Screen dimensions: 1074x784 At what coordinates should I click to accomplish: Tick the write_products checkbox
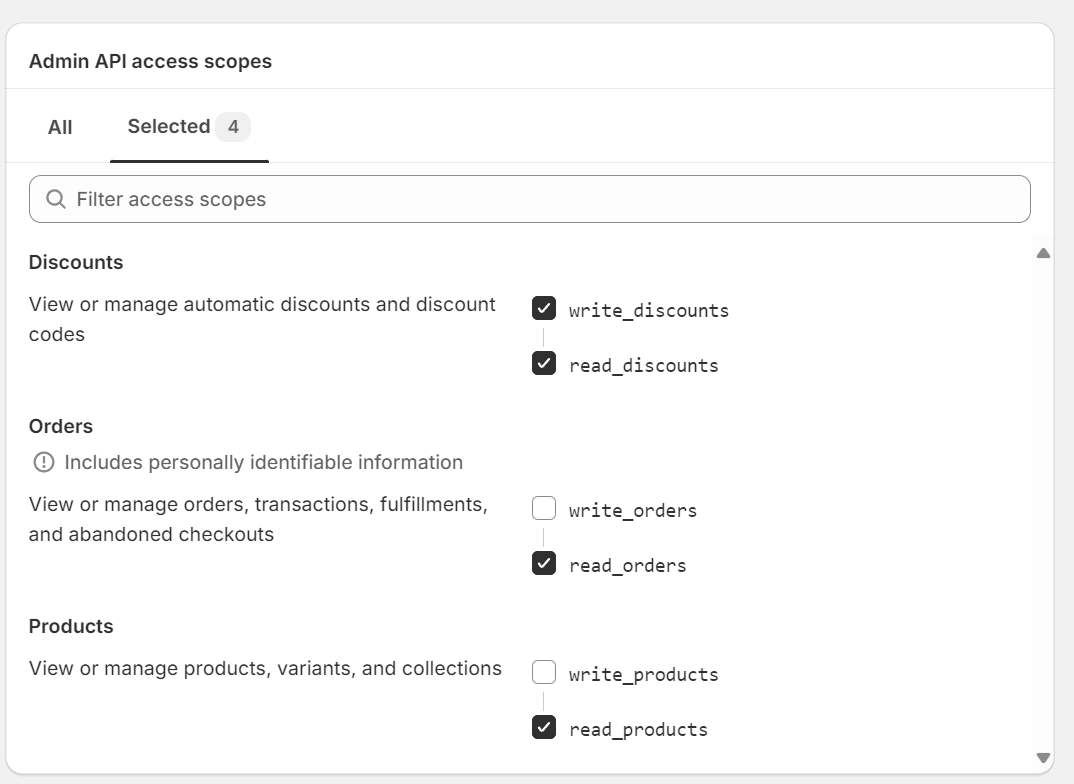[544, 673]
